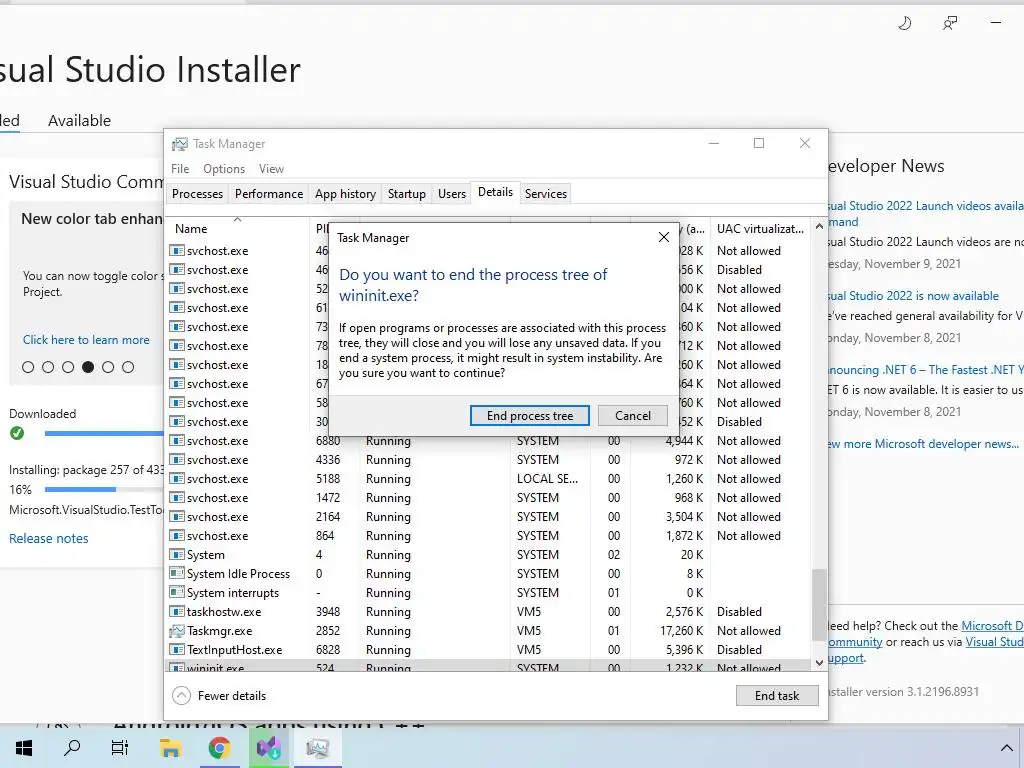Select svchost.exe icon with PID 864
1024x768 pixels.
click(x=176, y=536)
